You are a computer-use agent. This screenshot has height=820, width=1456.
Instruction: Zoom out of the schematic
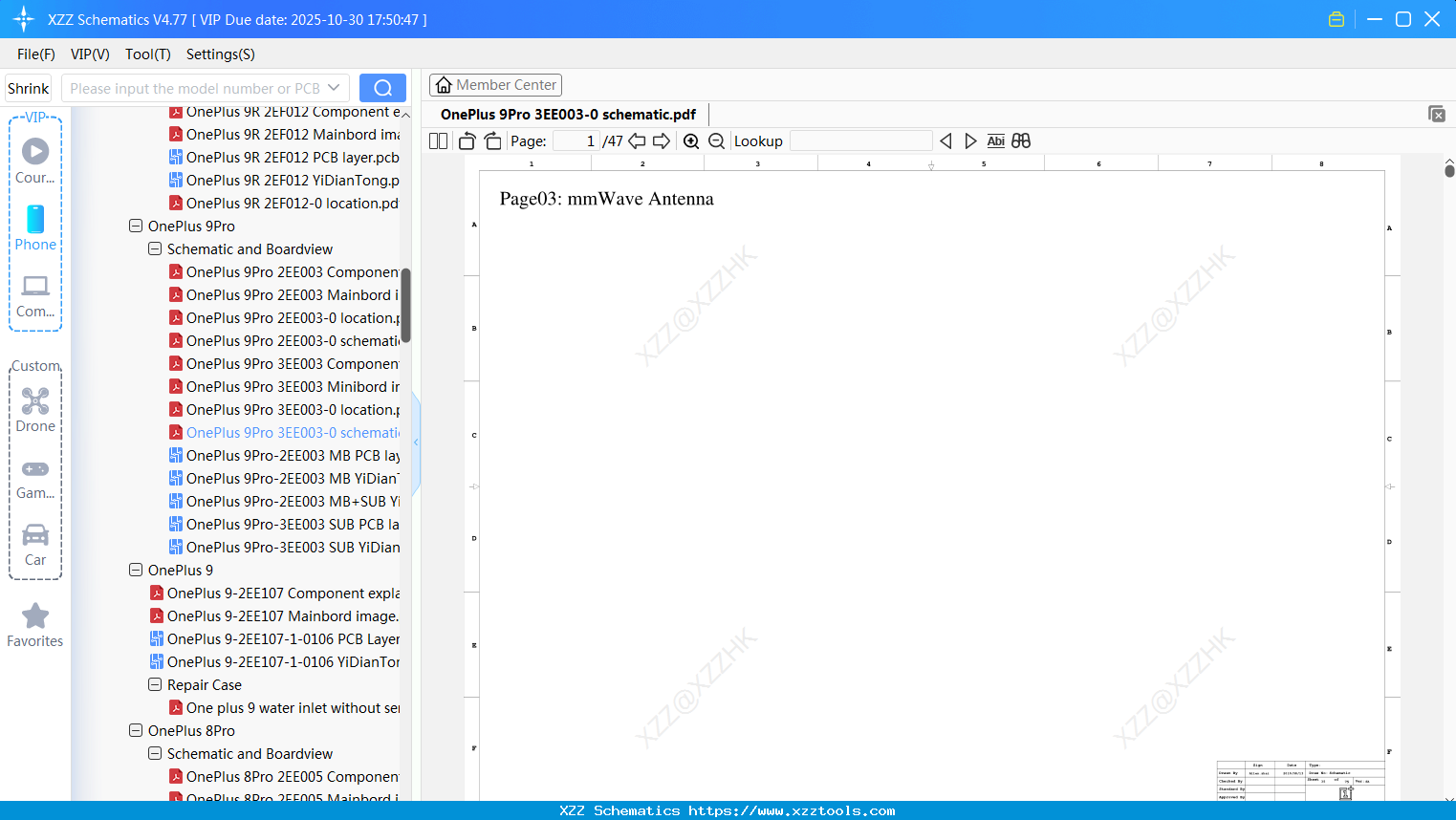tap(716, 140)
